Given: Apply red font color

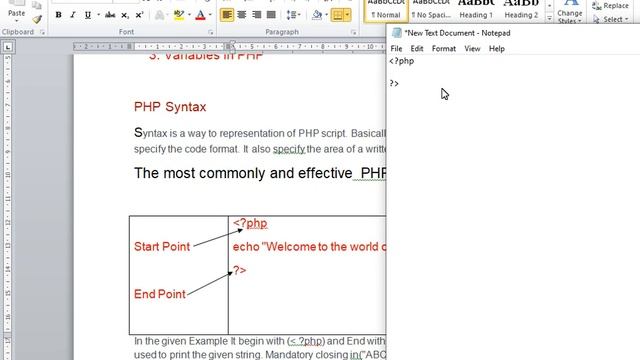Looking at the screenshot, I should click(x=200, y=15).
